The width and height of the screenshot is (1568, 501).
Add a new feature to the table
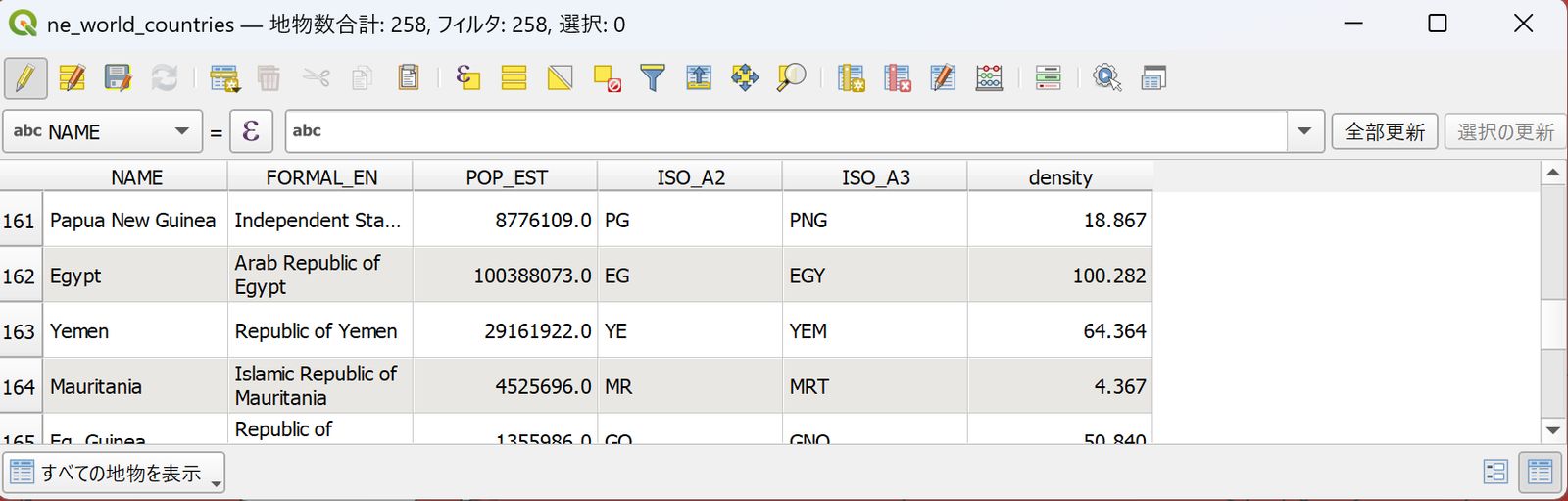tap(224, 77)
